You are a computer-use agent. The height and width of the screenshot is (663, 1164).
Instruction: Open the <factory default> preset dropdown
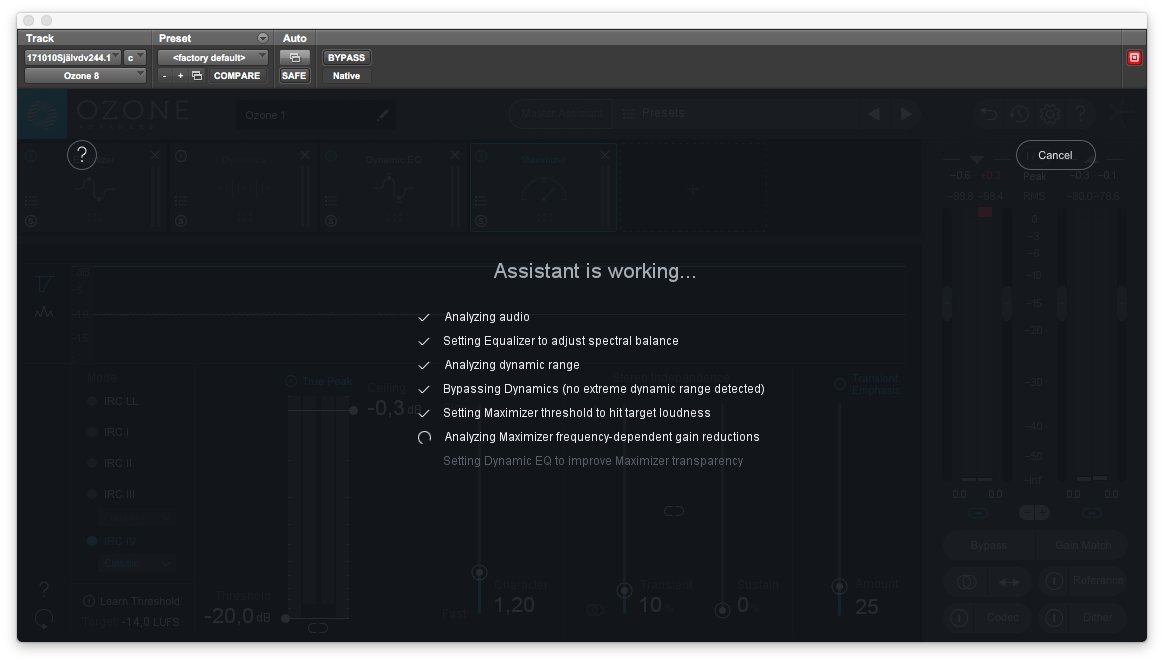pyautogui.click(x=212, y=57)
